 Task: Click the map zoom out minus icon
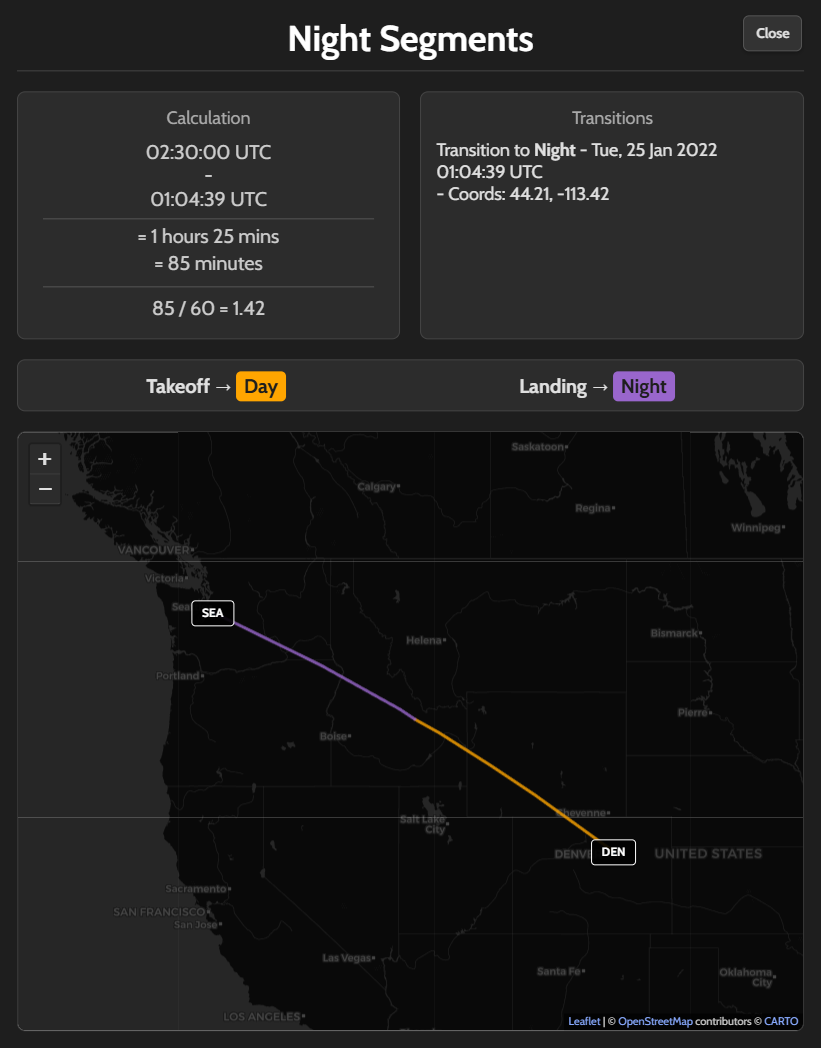point(44,489)
